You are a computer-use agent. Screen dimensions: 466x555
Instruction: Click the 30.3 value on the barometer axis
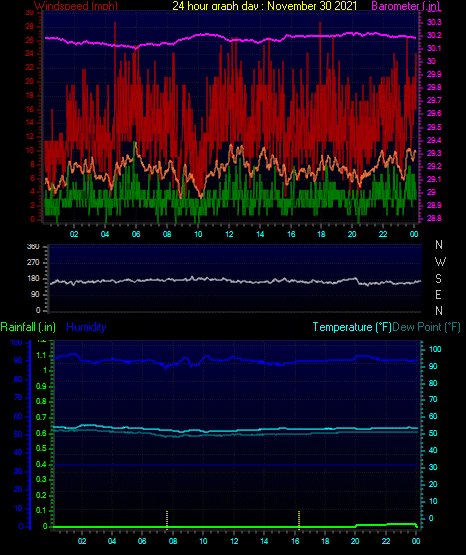pos(434,22)
